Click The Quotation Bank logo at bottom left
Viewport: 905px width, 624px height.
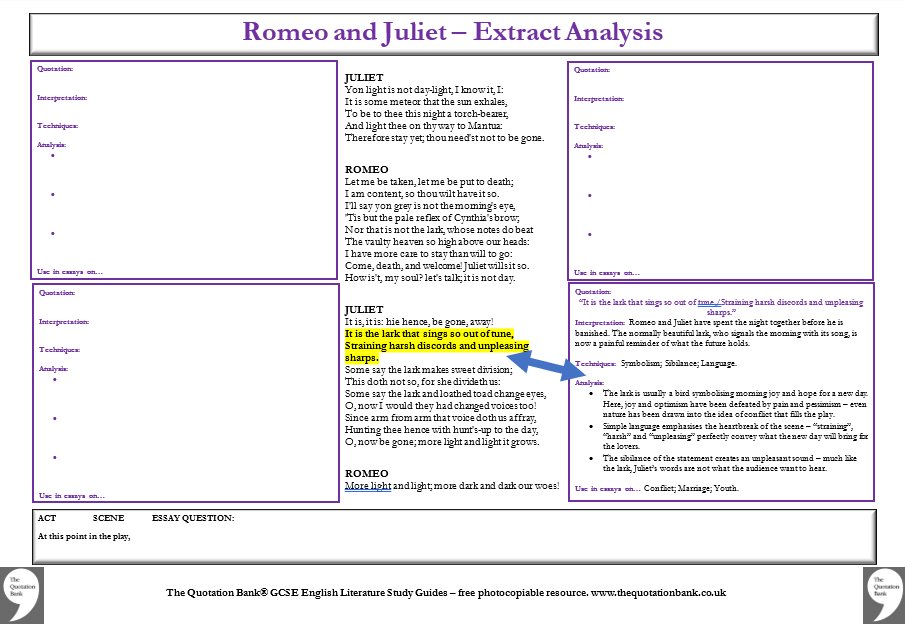point(21,595)
